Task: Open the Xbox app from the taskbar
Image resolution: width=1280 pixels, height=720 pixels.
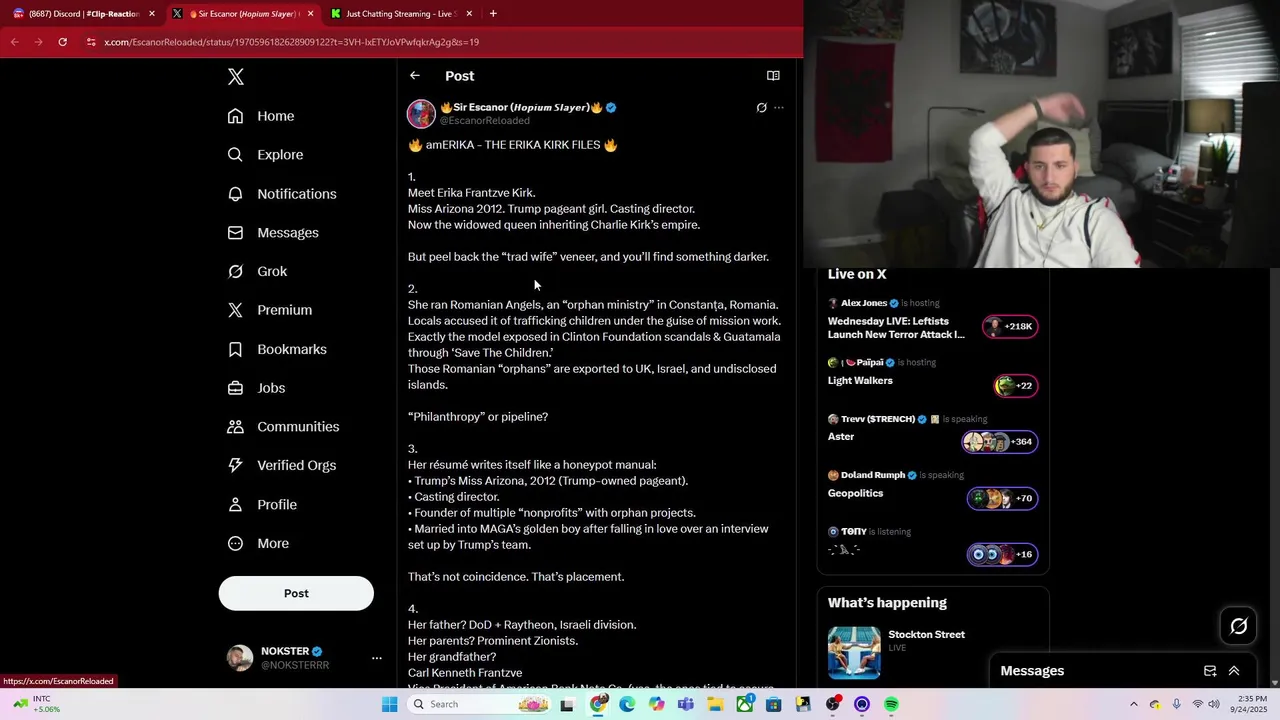Action: pyautogui.click(x=744, y=704)
